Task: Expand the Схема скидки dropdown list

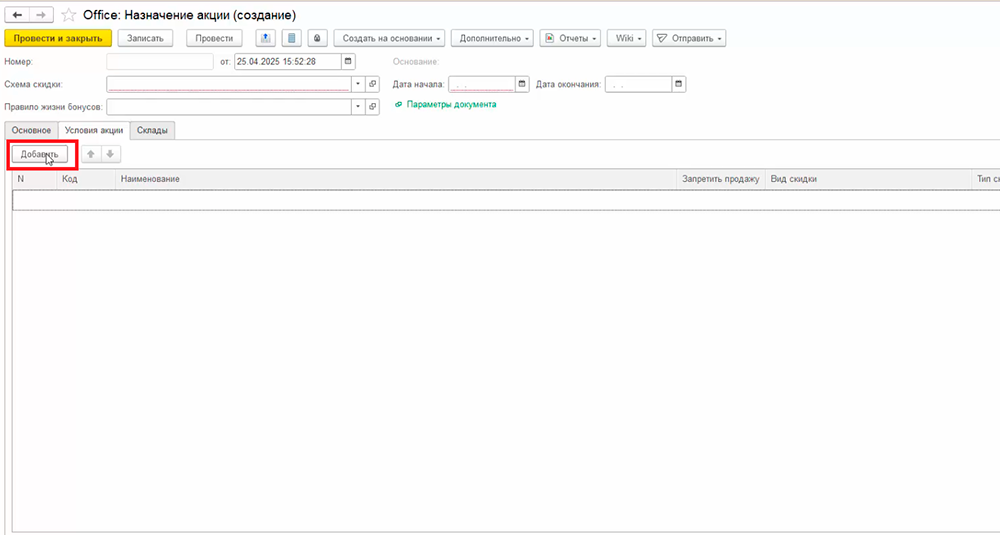Action: pyautogui.click(x=357, y=84)
